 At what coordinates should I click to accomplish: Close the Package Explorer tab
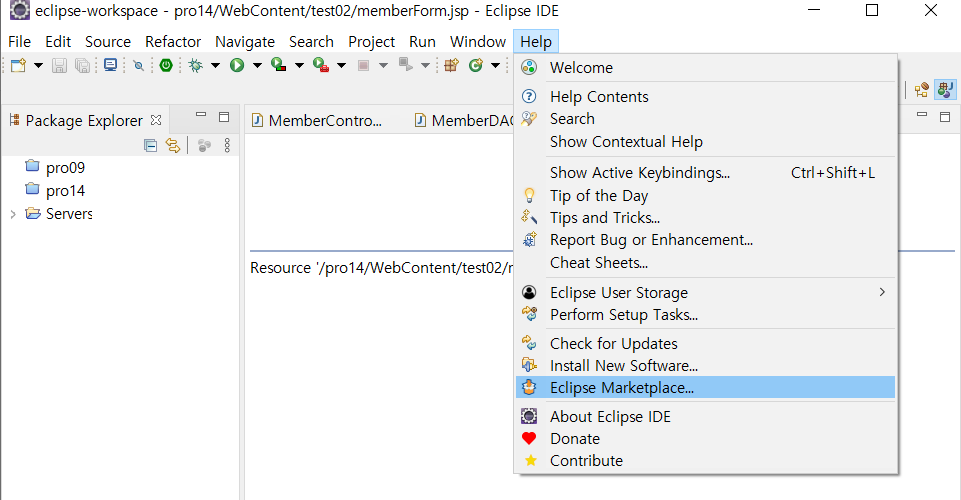click(x=156, y=120)
